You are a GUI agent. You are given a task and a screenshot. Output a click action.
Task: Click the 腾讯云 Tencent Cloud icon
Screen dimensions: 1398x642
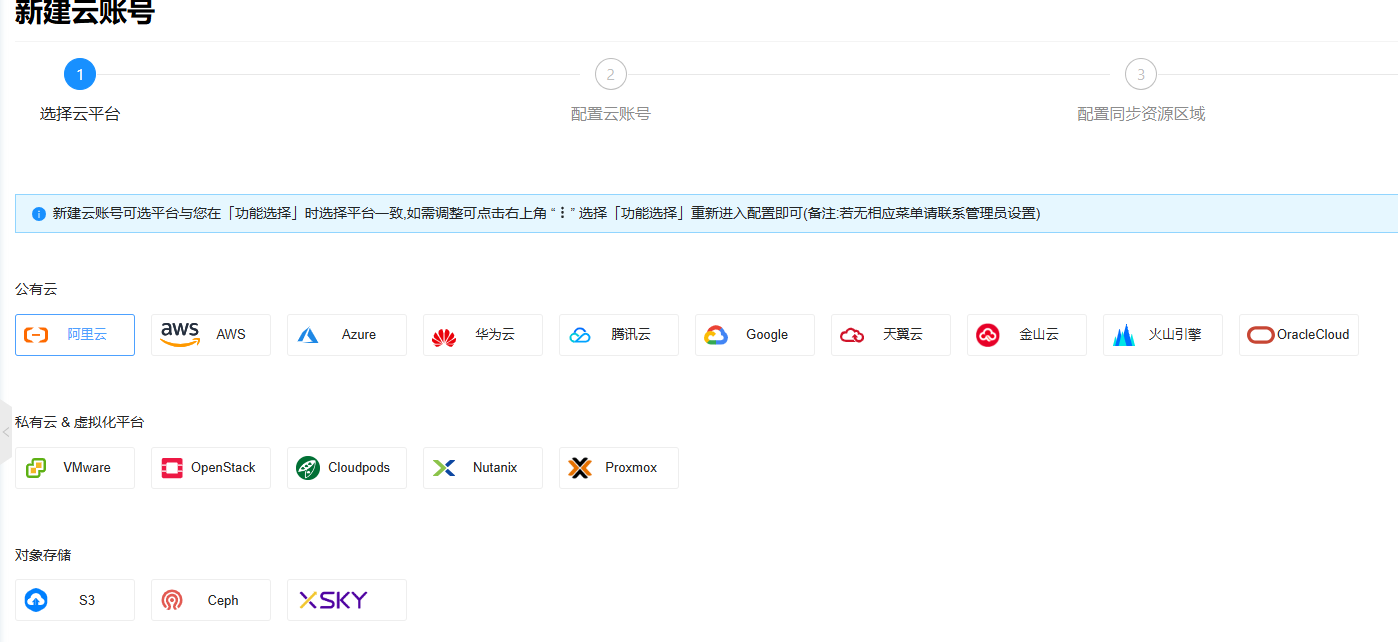(x=581, y=334)
